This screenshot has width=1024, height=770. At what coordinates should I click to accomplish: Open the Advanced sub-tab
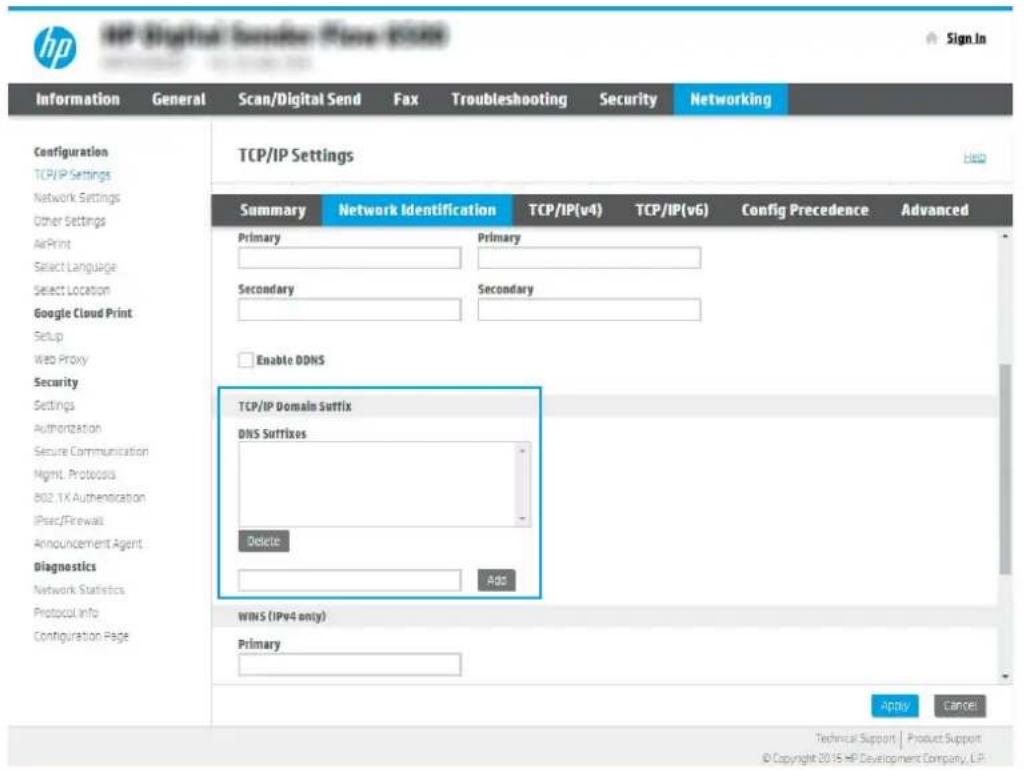click(935, 210)
